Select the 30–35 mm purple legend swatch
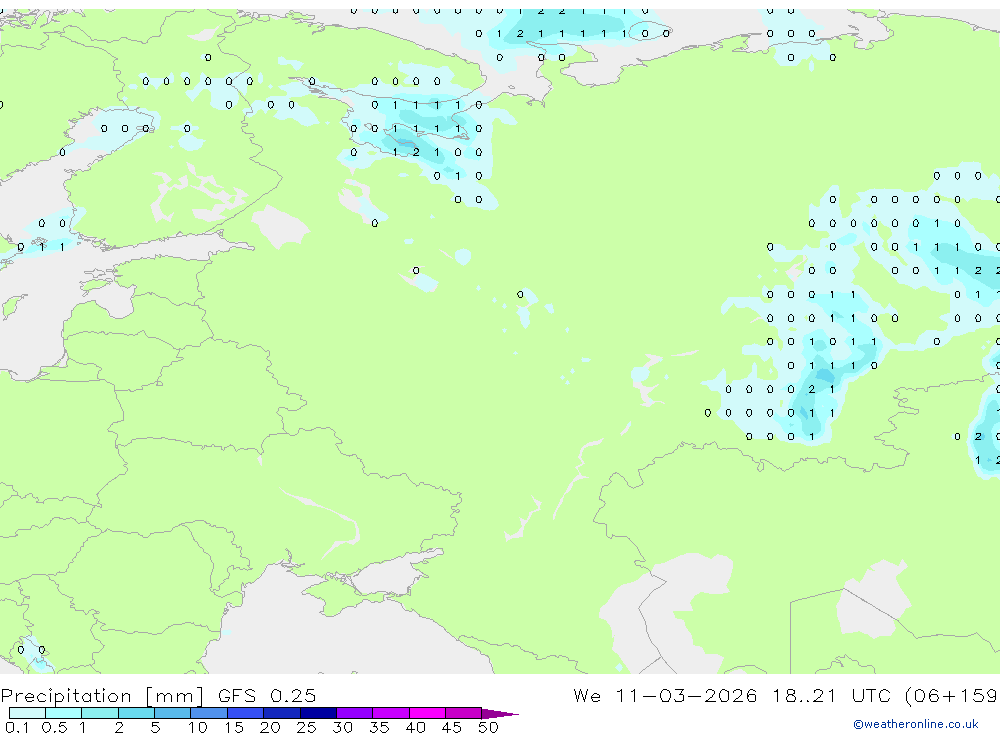This screenshot has width=1000, height=733. [x=355, y=713]
